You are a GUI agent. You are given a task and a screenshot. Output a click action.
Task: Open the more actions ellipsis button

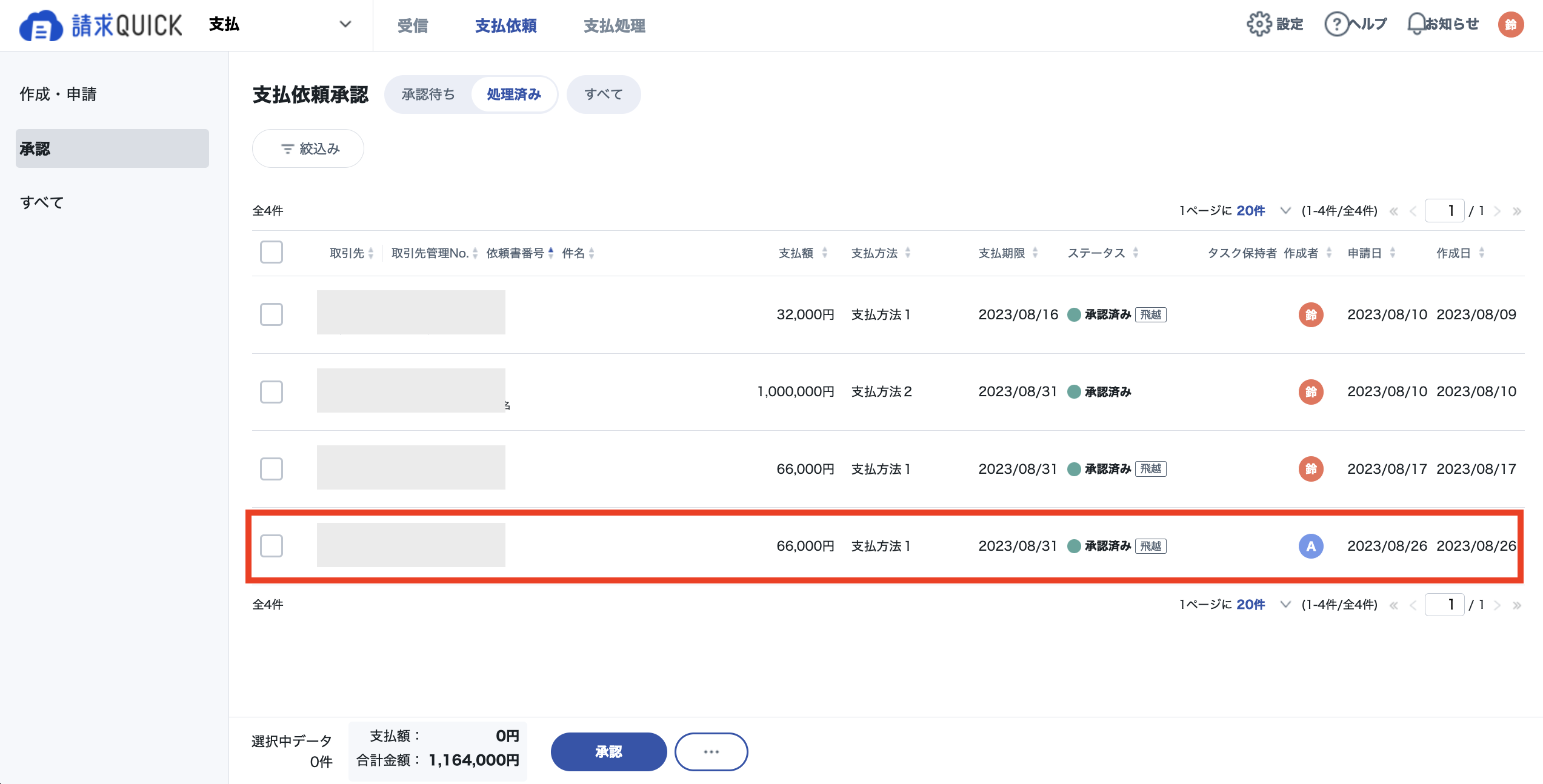pos(712,752)
